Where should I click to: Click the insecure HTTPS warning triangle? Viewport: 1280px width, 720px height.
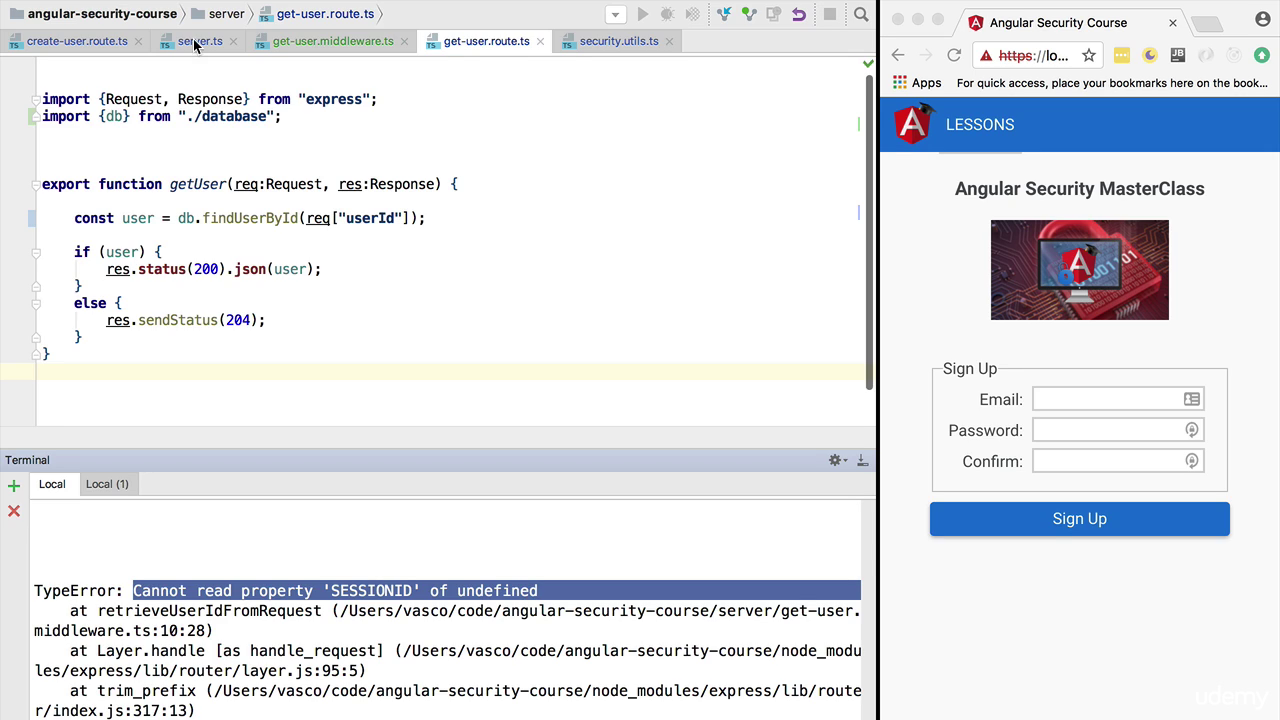tap(986, 56)
